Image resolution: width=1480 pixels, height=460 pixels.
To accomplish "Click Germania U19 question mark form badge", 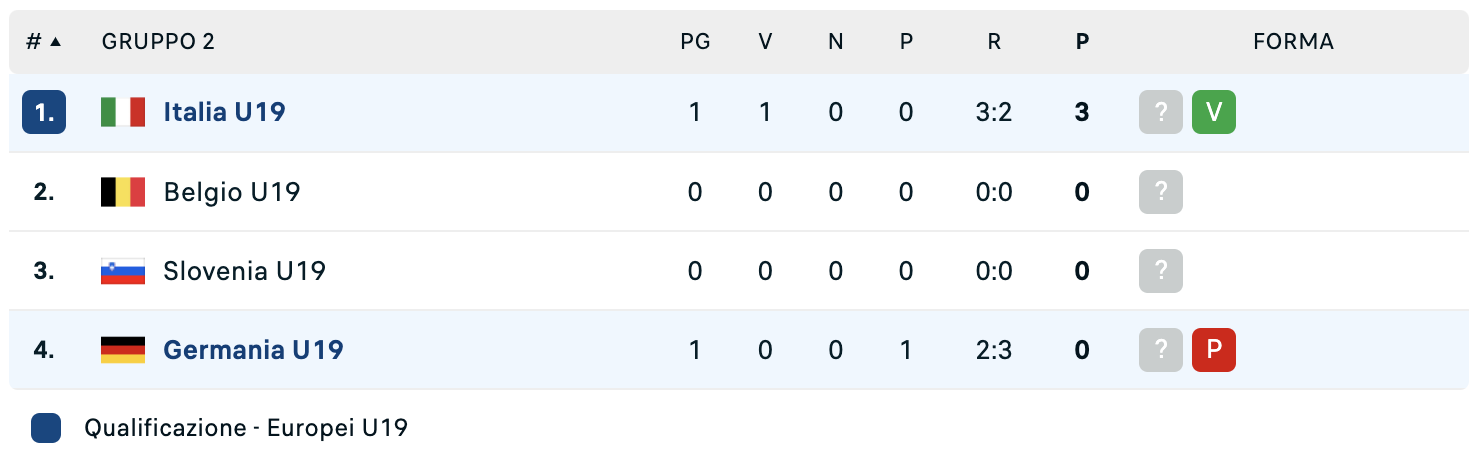I will pyautogui.click(x=1161, y=350).
